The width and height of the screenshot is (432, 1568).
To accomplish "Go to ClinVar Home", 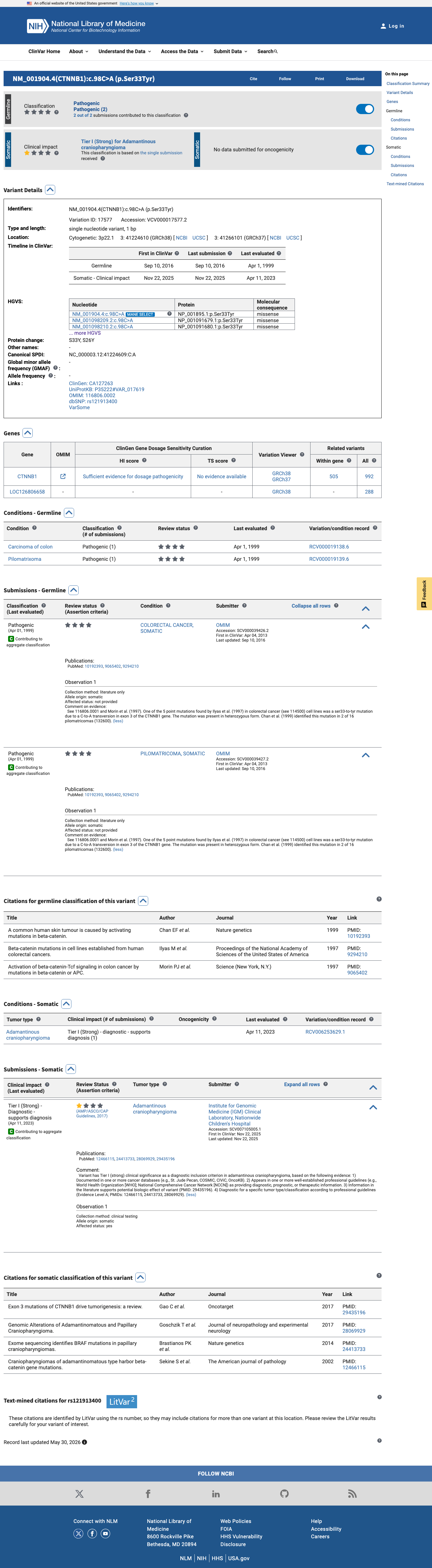I will pyautogui.click(x=44, y=52).
